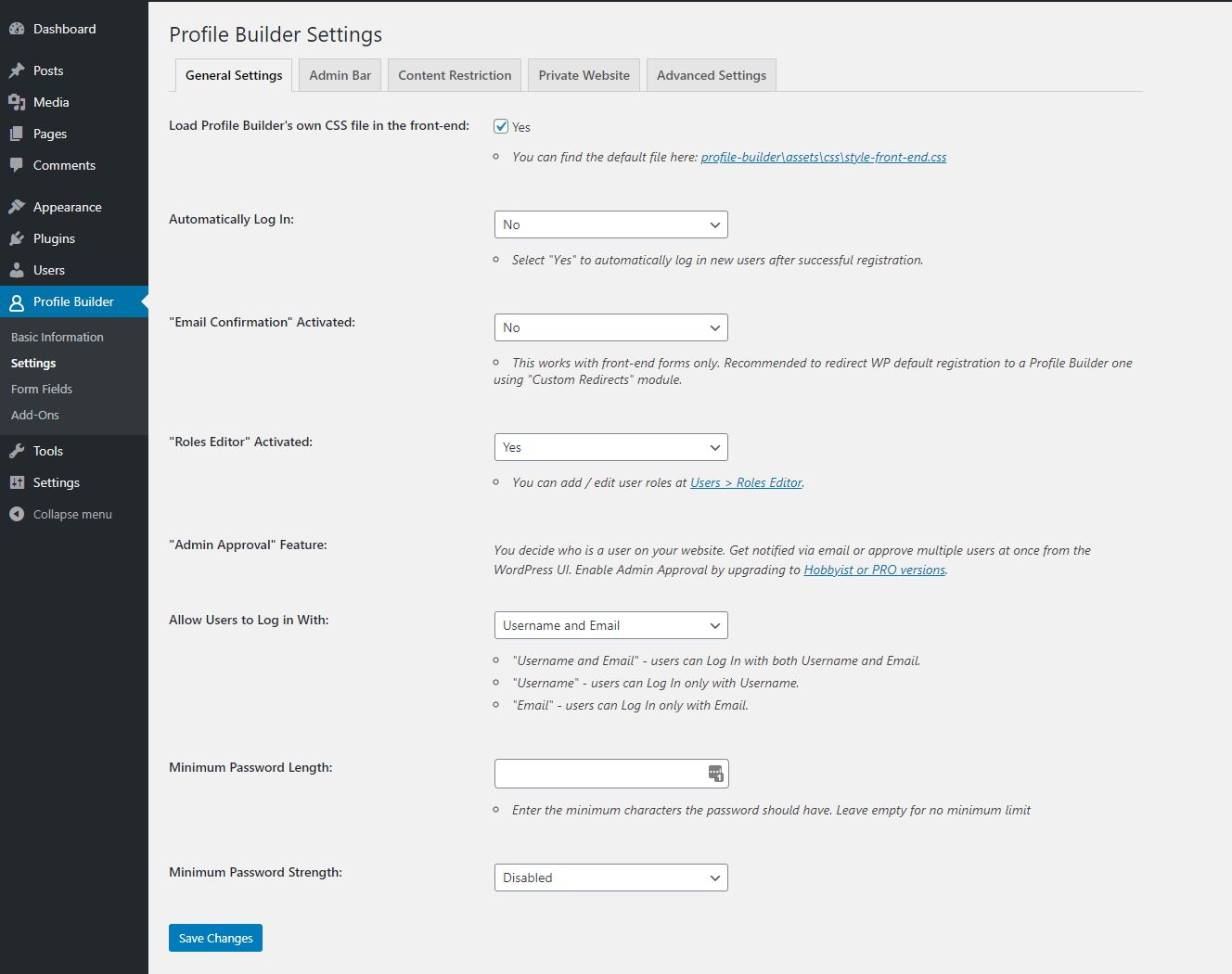Click password manager icon in password length field
Viewport: 1232px width, 974px height.
pyautogui.click(x=715, y=774)
